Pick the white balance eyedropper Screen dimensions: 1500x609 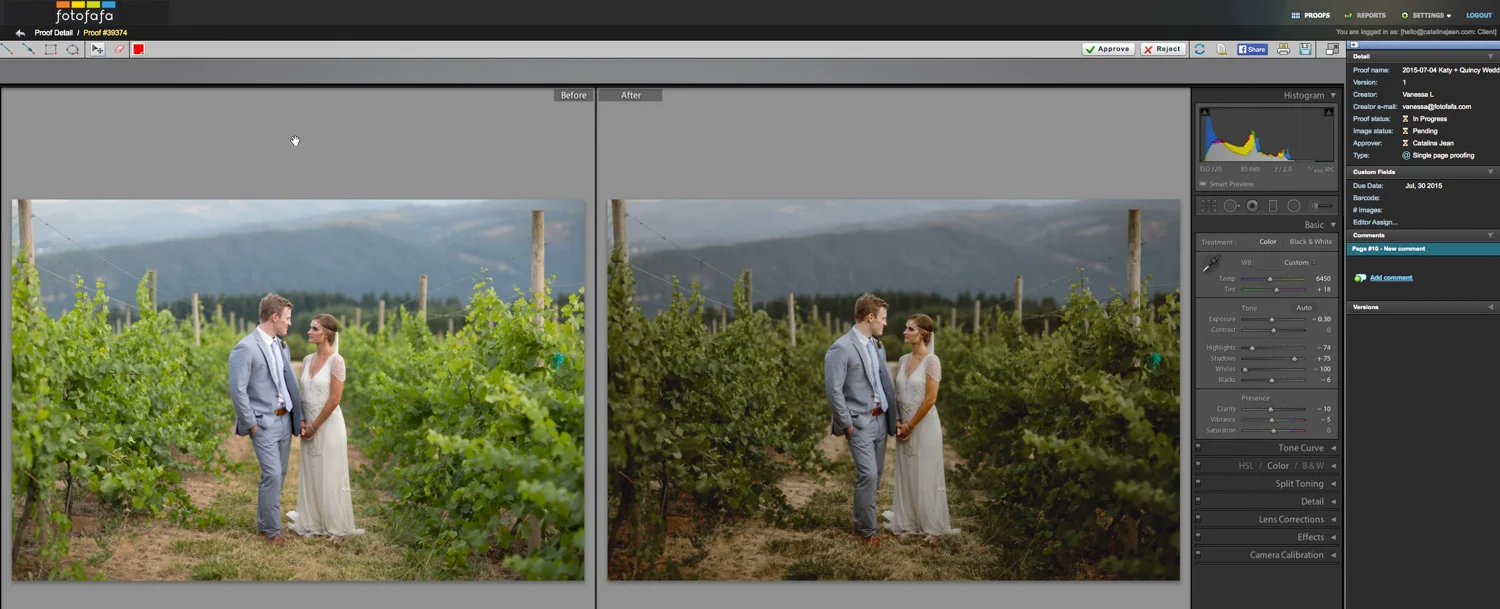click(x=1211, y=263)
